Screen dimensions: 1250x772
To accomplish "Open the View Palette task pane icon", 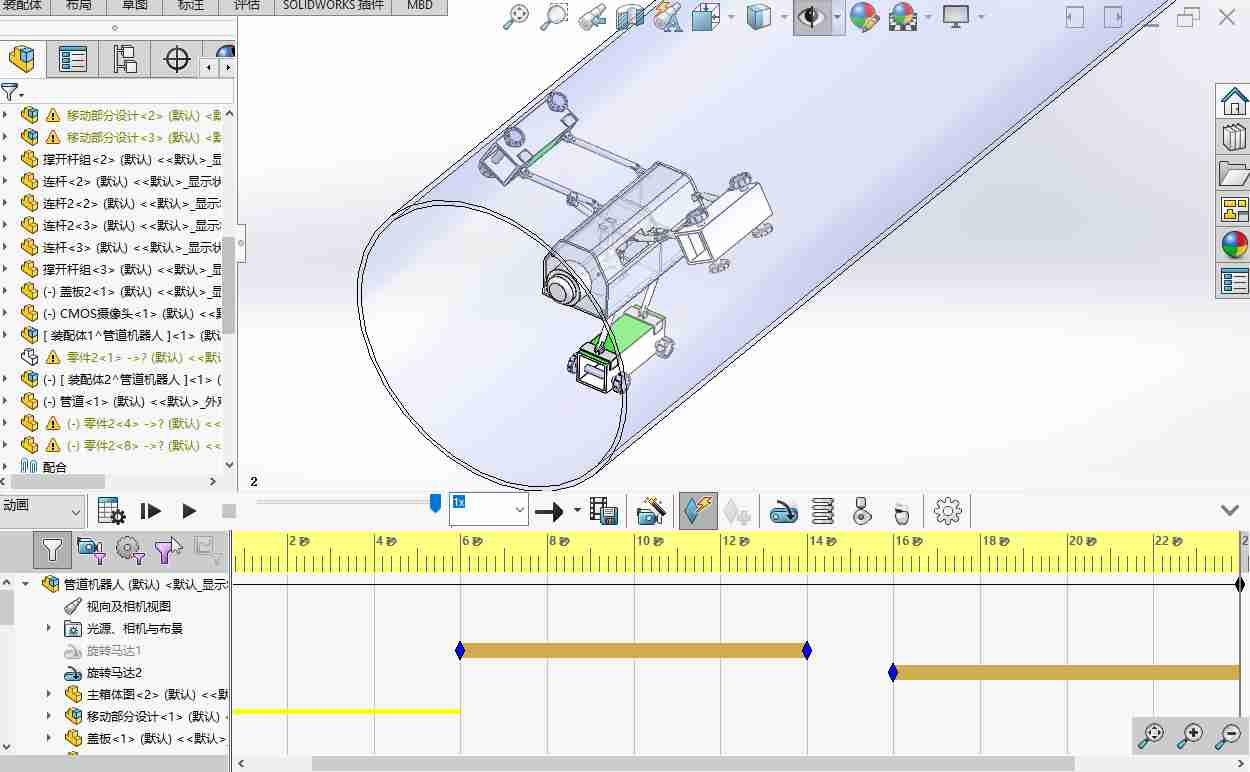I will click(1234, 209).
